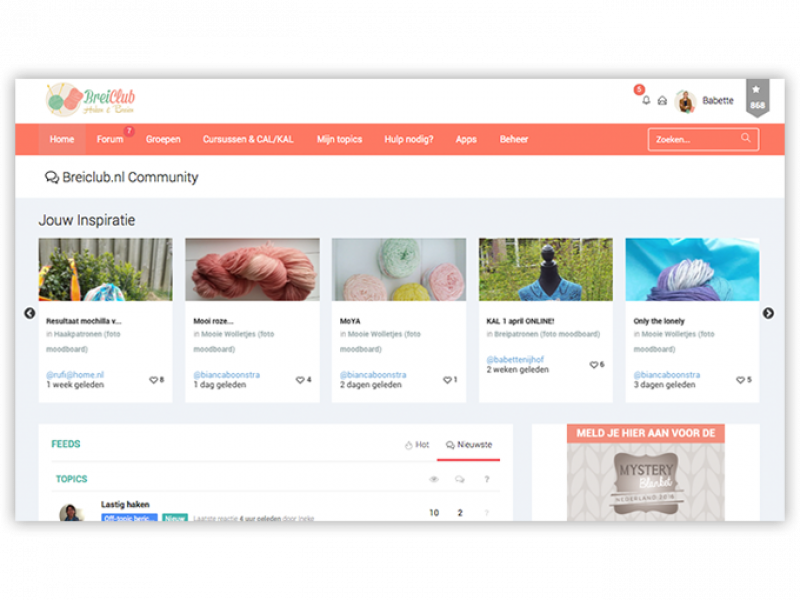Like the 'Mooi roze...' post via its heart

(x=300, y=380)
